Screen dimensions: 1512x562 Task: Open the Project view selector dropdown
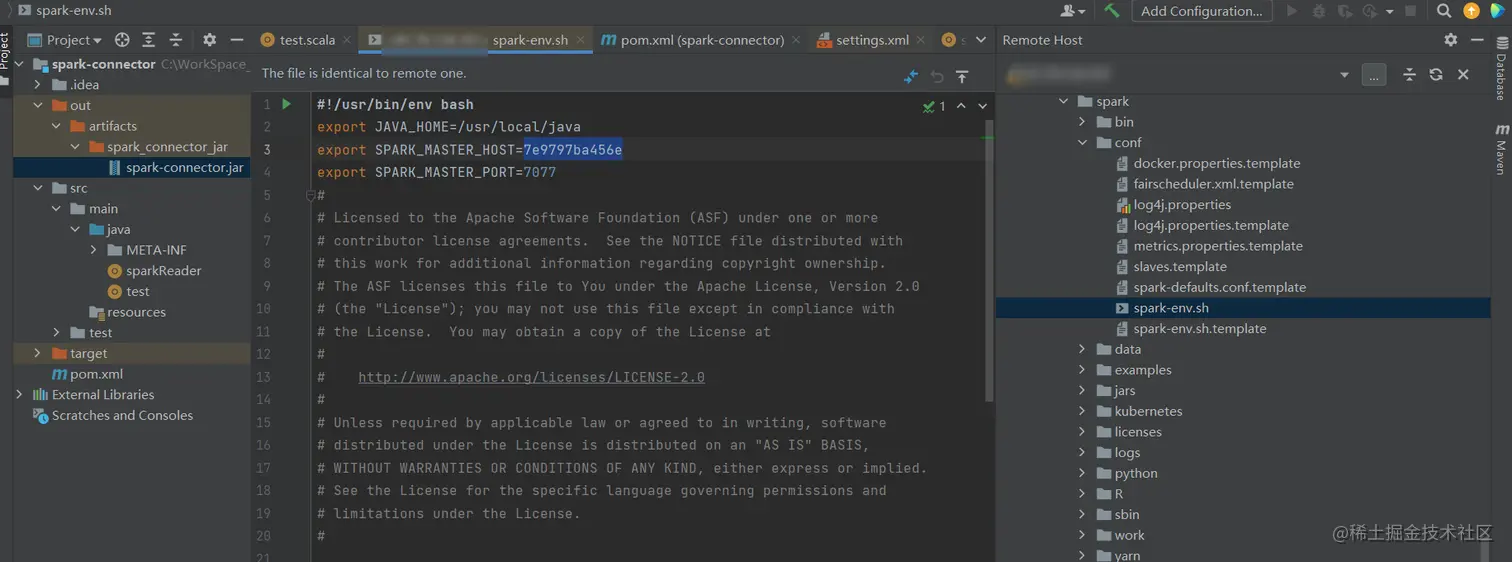pyautogui.click(x=65, y=40)
